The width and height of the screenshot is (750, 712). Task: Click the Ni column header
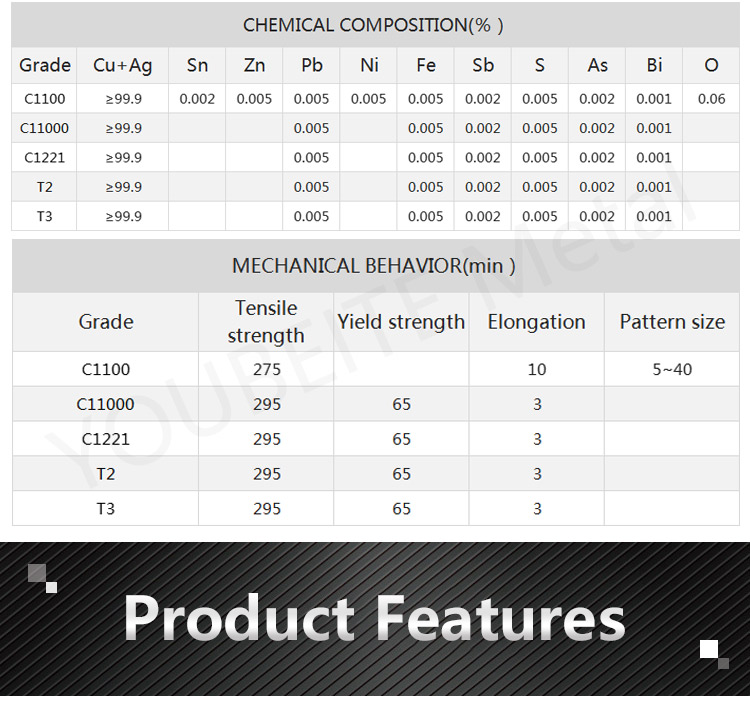(x=369, y=65)
